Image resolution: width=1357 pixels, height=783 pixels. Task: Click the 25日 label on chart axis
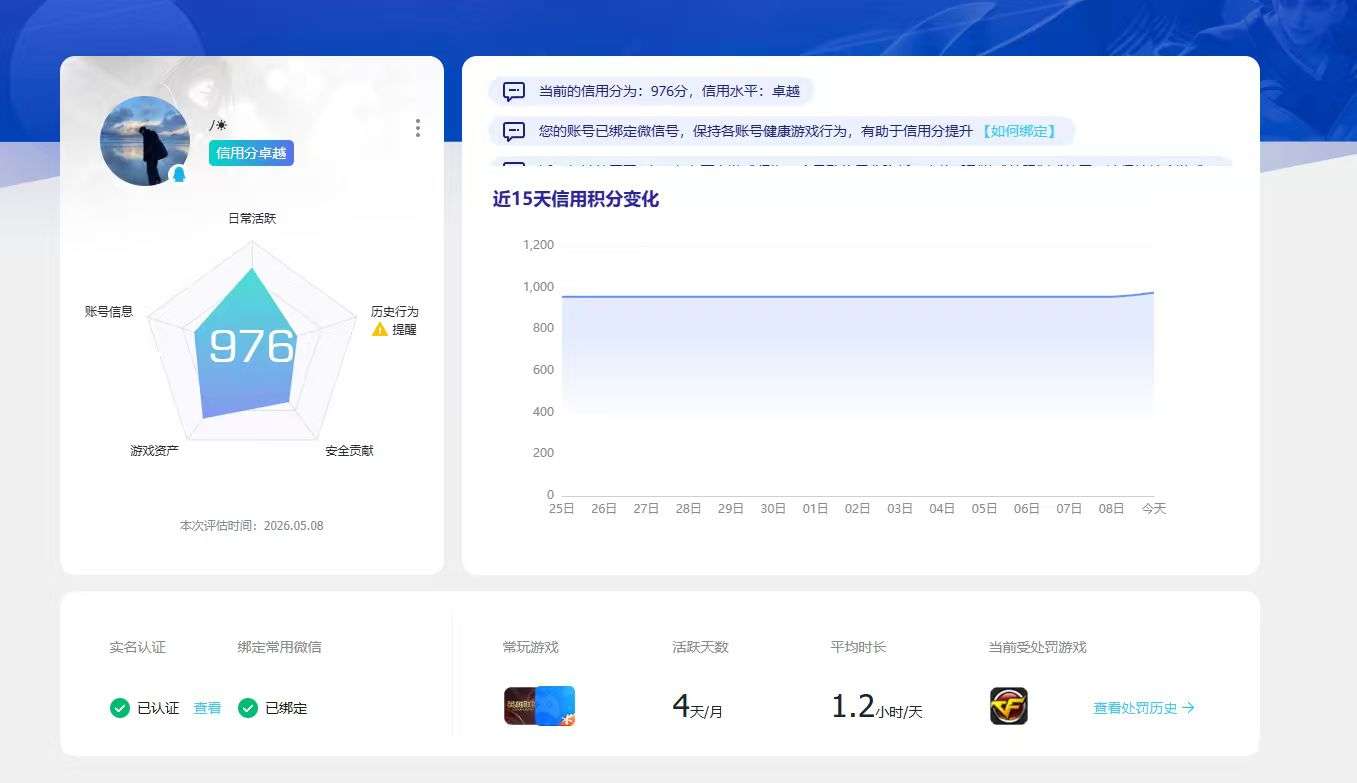coord(562,508)
